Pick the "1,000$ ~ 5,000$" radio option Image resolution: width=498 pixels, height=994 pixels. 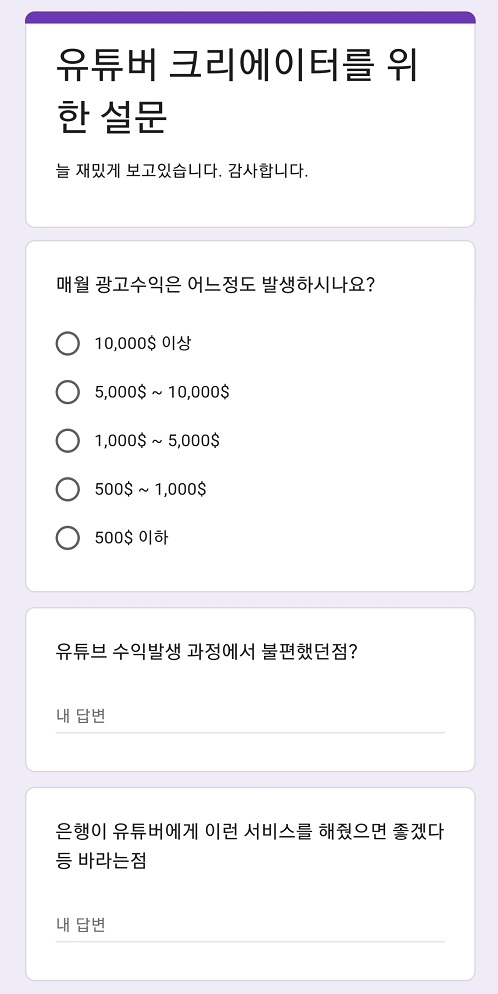(68, 440)
